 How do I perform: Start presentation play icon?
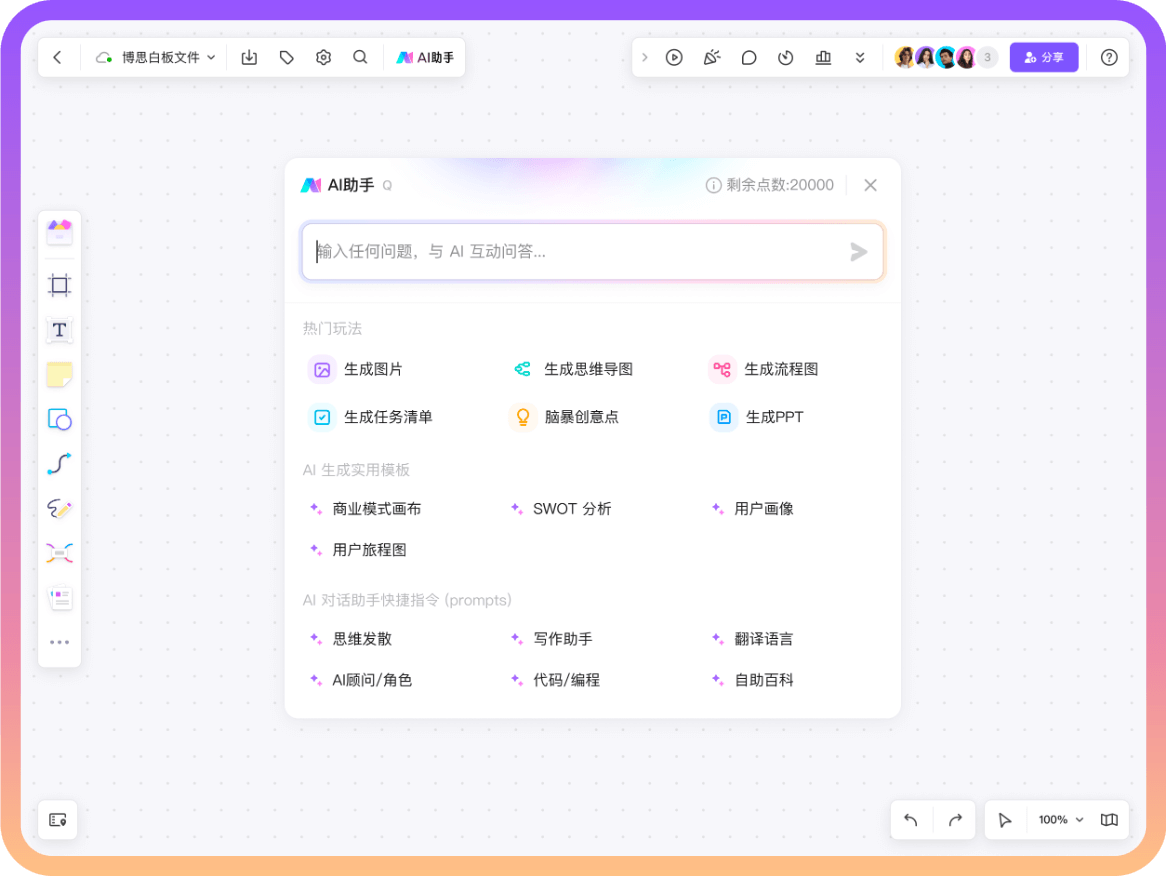tap(674, 57)
